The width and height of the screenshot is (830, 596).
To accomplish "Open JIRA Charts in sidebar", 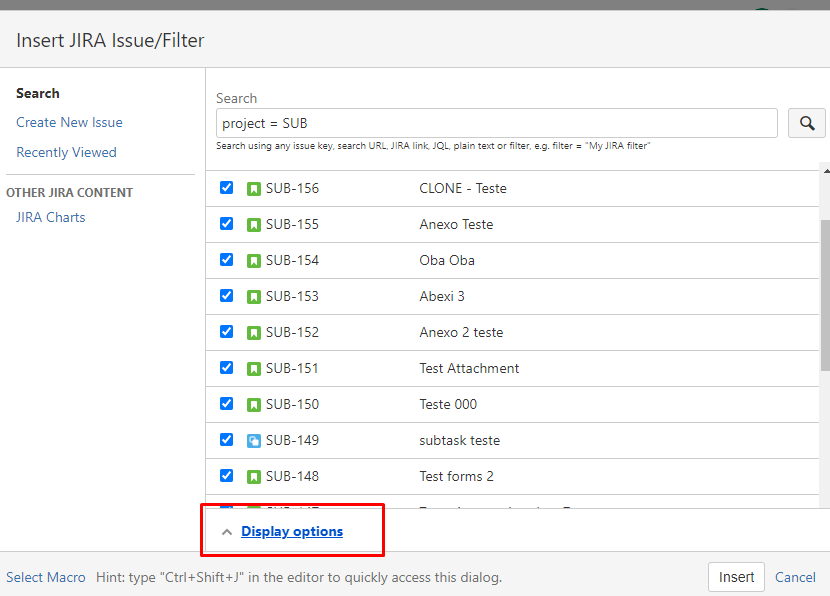I will (50, 218).
